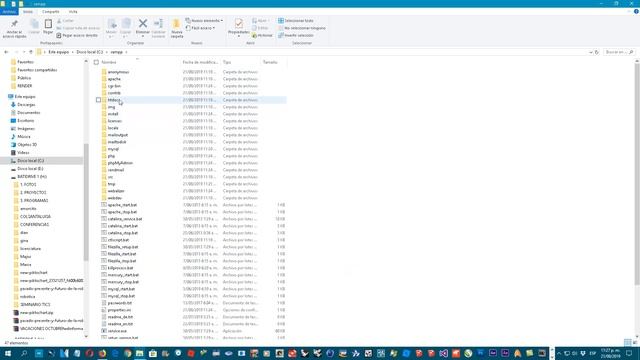Image resolution: width=640 pixels, height=360 pixels.
Task: Select Música in the navigation pane
Action: pos(24,137)
